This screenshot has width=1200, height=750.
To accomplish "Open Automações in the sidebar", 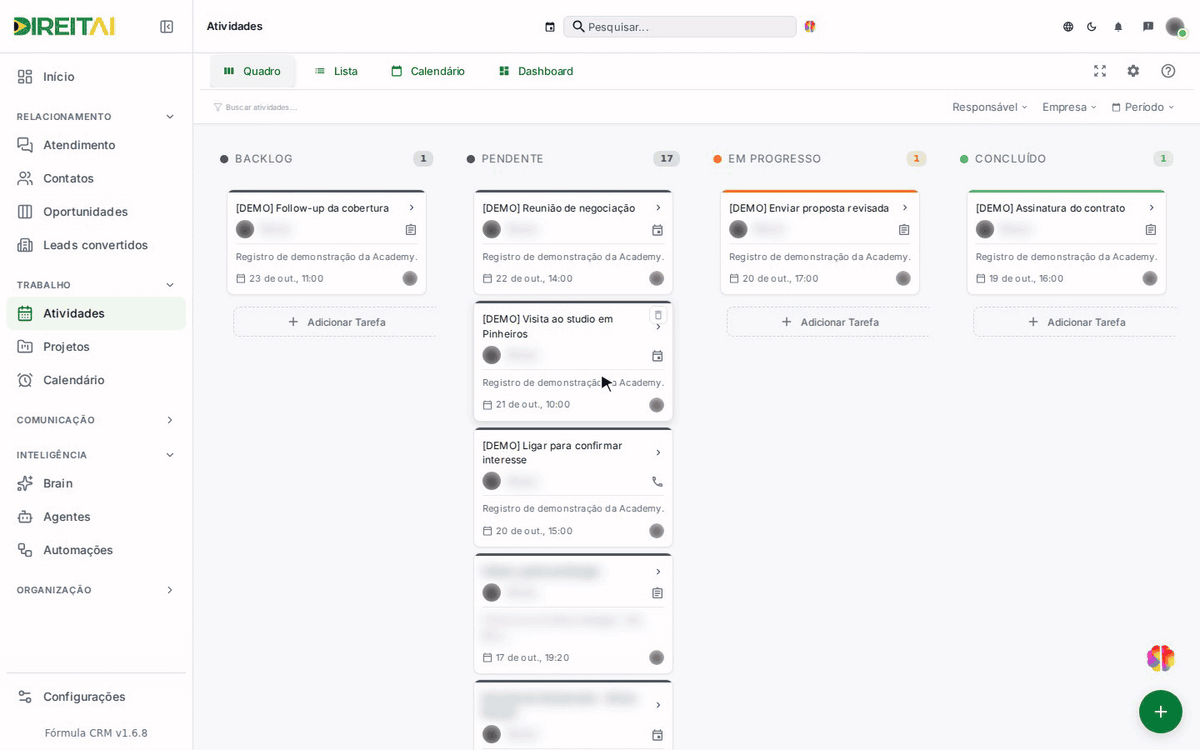I will (x=96, y=550).
